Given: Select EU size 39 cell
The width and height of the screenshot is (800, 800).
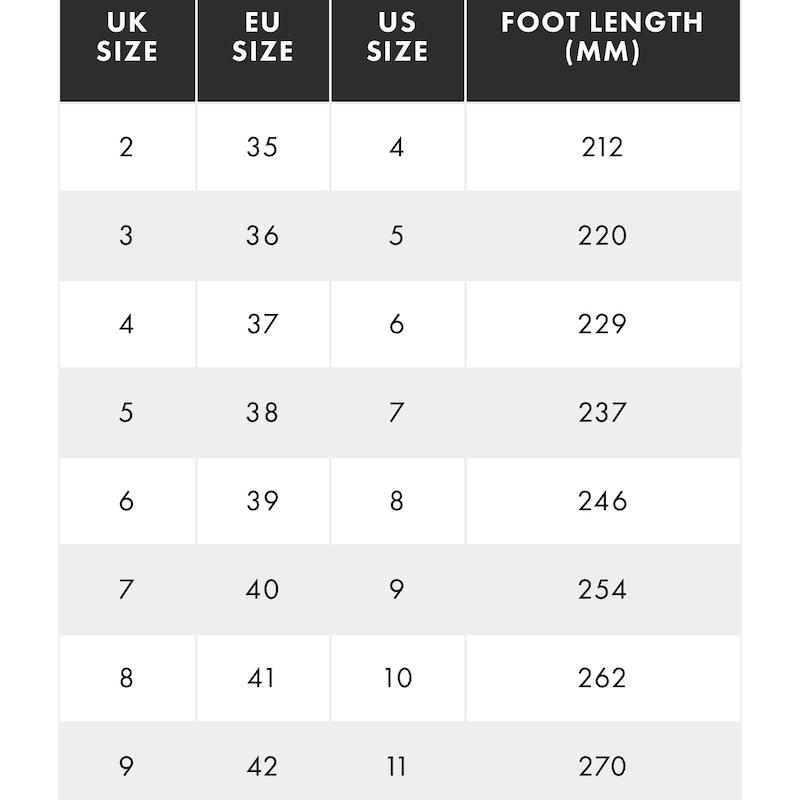Looking at the screenshot, I should pyautogui.click(x=263, y=501).
